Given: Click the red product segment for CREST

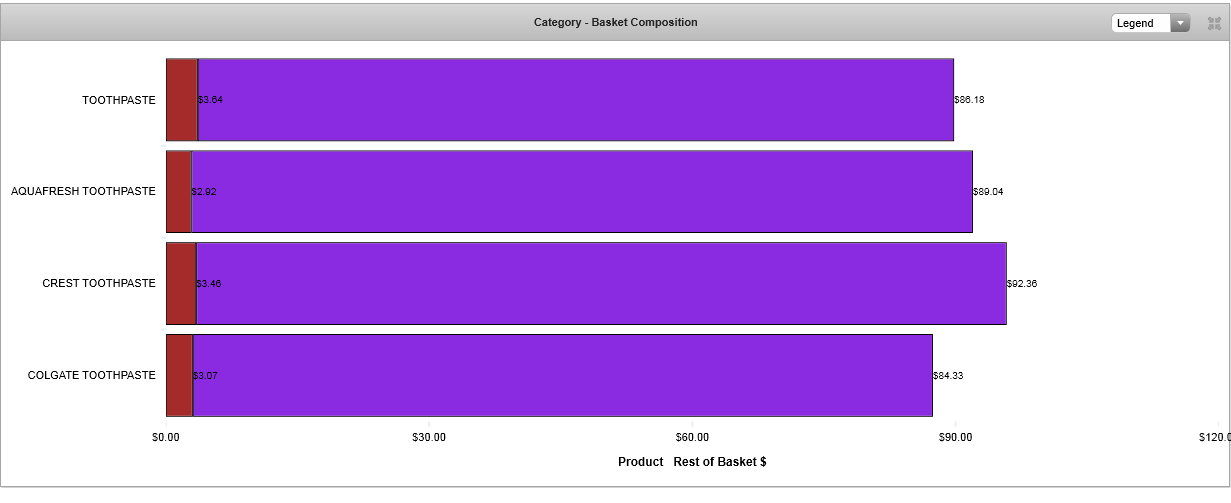Looking at the screenshot, I should [181, 283].
